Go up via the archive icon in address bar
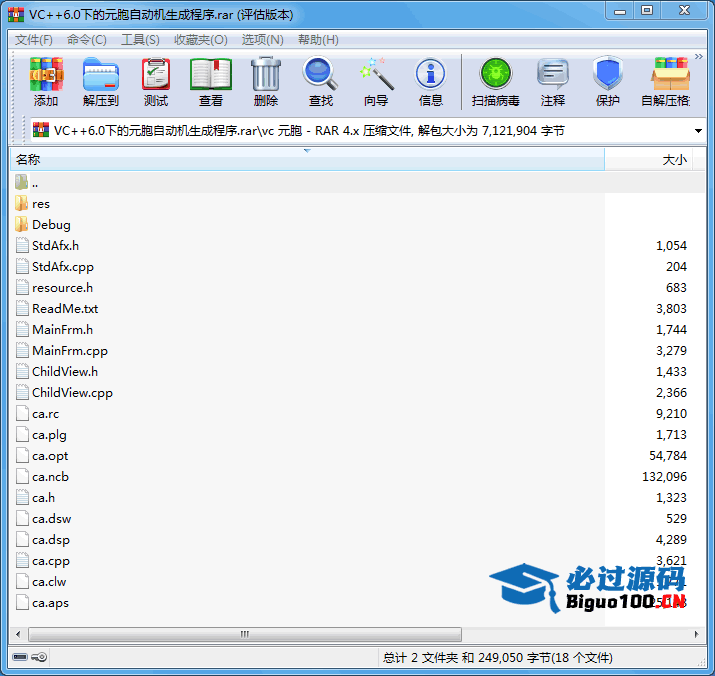The height and width of the screenshot is (676, 715). point(41,130)
